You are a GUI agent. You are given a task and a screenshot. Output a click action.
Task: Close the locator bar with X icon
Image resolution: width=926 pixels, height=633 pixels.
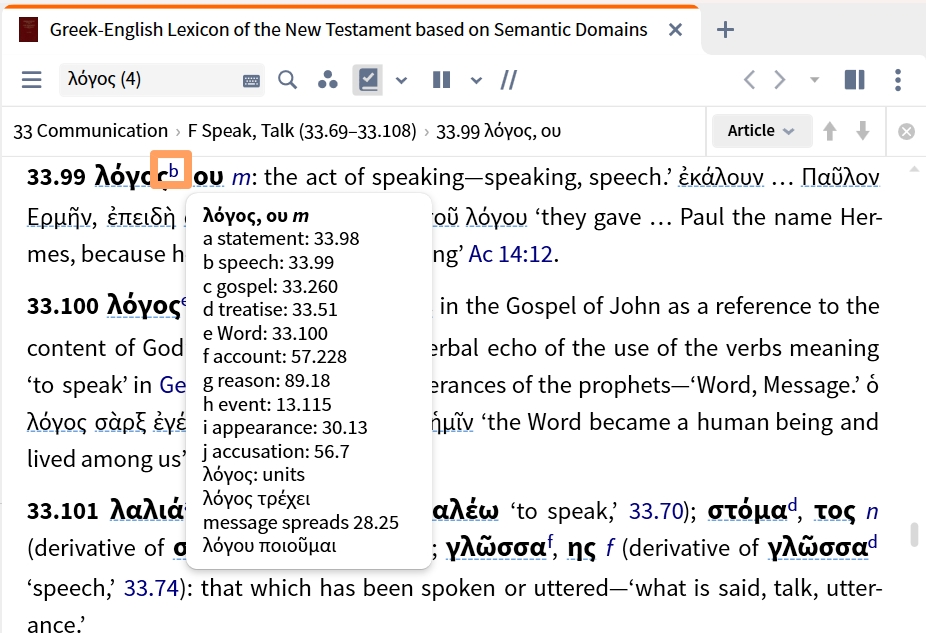click(907, 131)
